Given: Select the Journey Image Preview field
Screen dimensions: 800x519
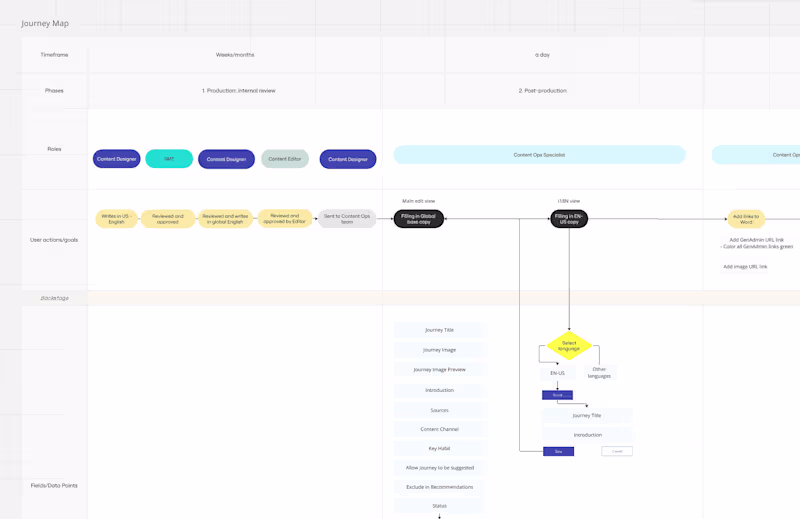Looking at the screenshot, I should (439, 369).
